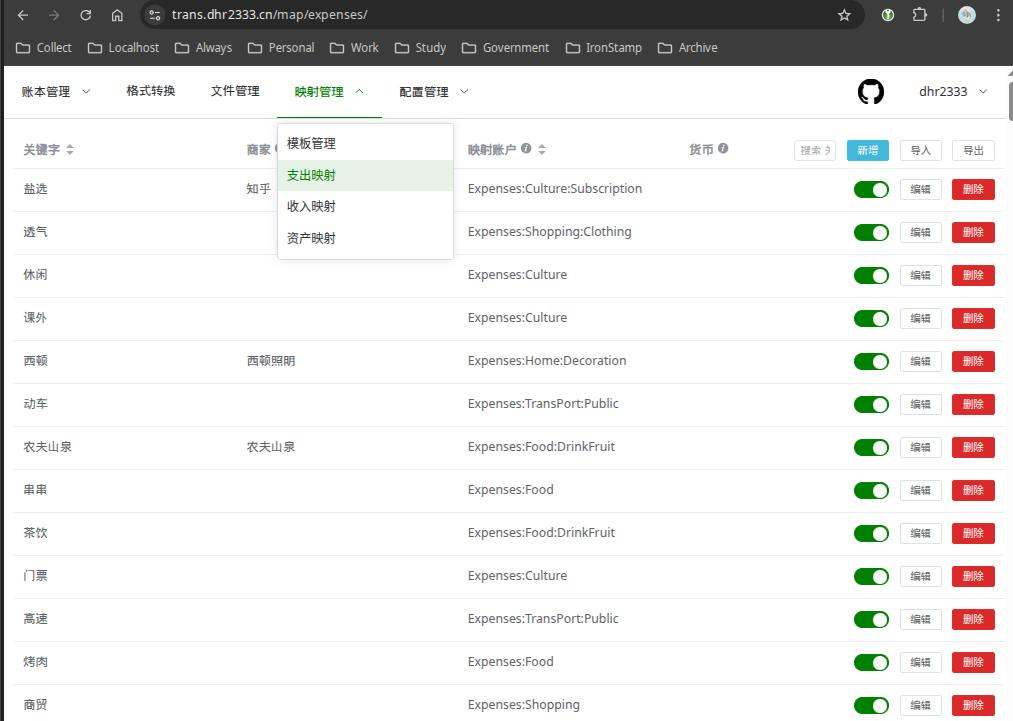1013x721 pixels.
Task: Click the info icon beside 货币
Action: tap(723, 149)
